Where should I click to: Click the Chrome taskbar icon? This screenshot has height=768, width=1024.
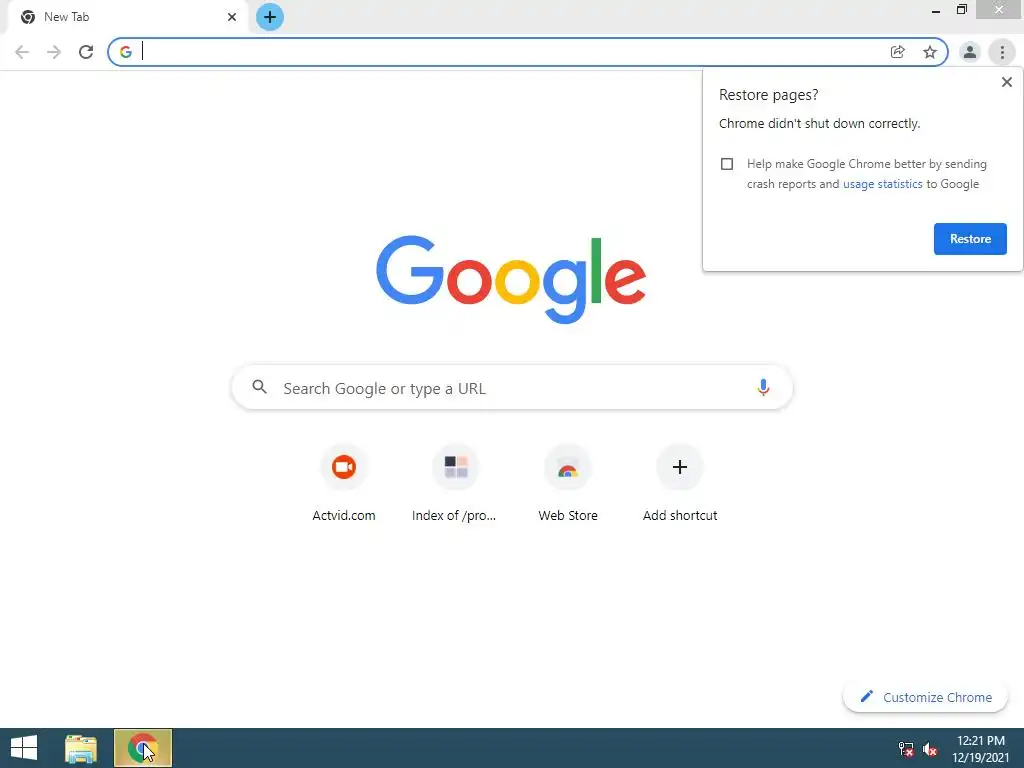click(143, 748)
